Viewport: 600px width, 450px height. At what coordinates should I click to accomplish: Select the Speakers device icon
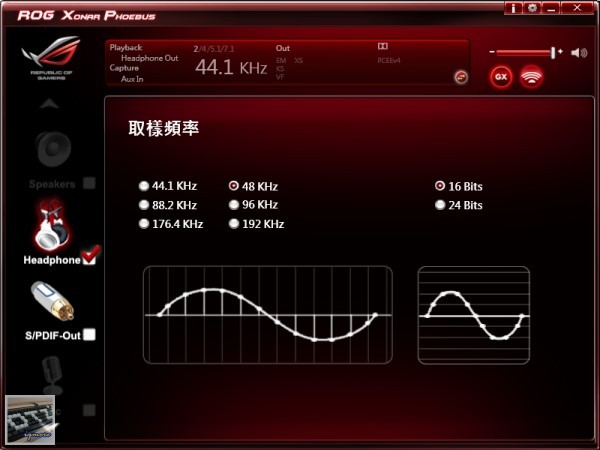[54, 149]
